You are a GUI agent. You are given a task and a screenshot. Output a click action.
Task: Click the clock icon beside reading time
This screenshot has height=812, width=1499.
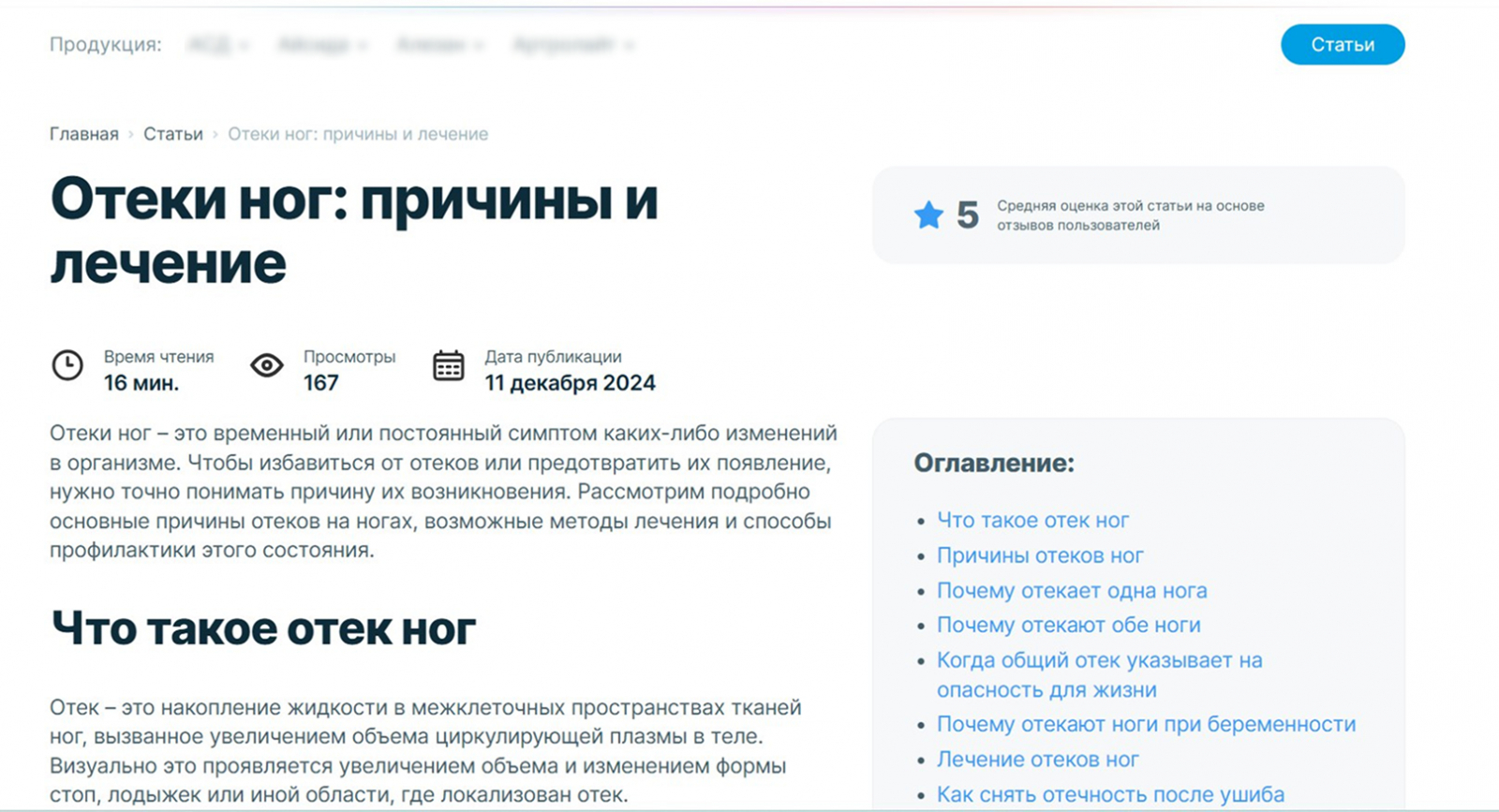67,365
